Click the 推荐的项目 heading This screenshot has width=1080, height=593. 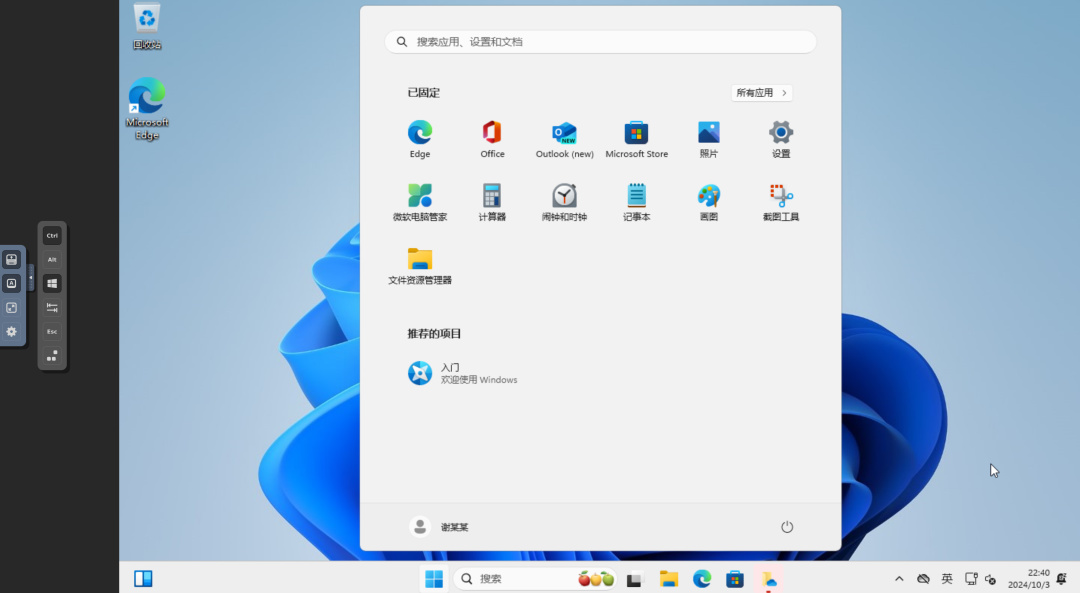(434, 334)
